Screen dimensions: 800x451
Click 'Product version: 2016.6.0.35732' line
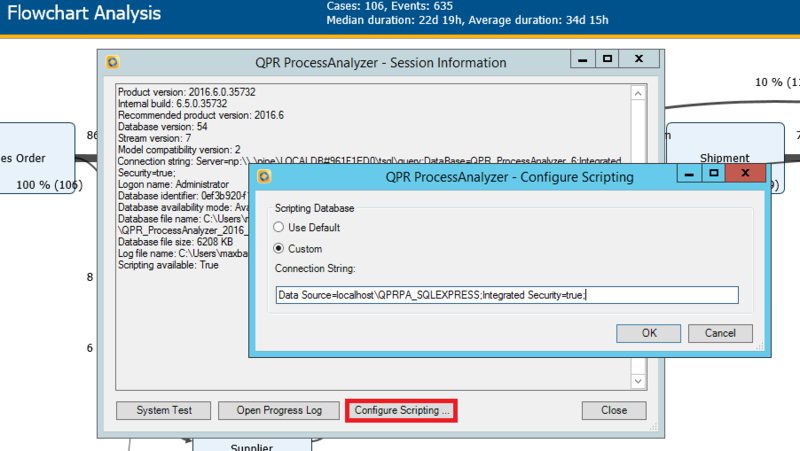coord(187,92)
